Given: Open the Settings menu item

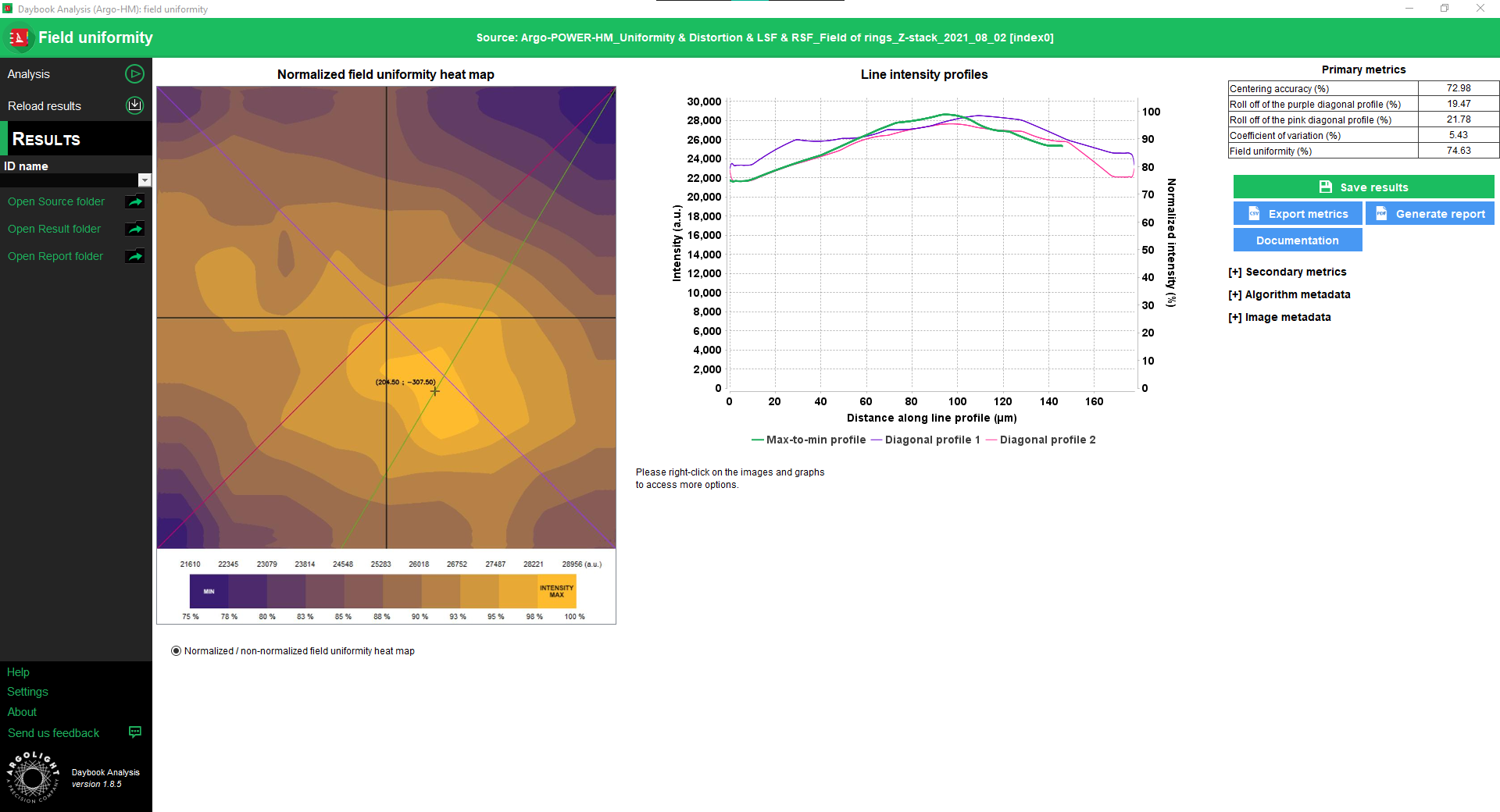Looking at the screenshot, I should 27,692.
